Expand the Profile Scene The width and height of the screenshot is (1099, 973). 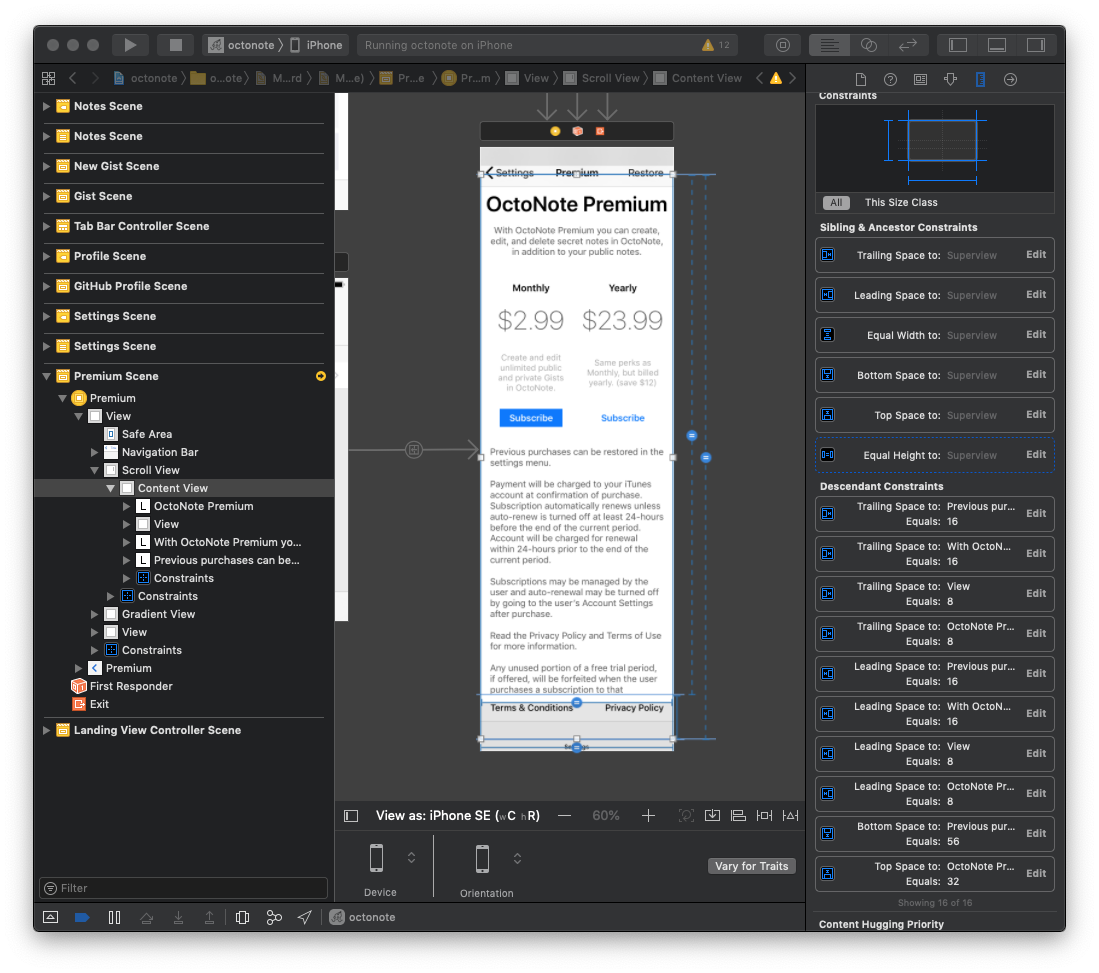point(46,256)
